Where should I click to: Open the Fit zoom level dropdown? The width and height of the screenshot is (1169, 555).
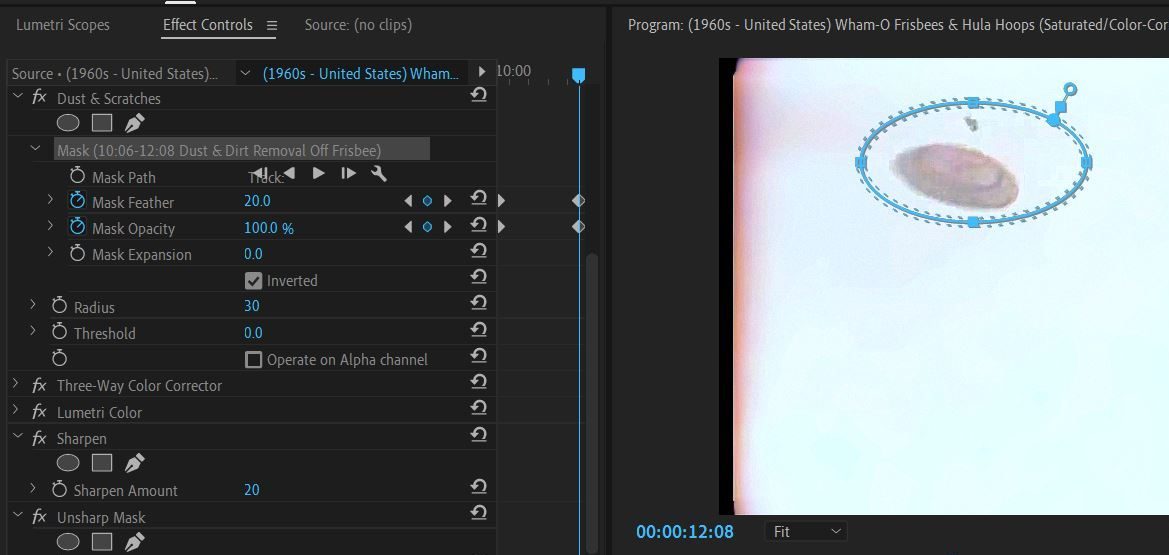[x=806, y=532]
